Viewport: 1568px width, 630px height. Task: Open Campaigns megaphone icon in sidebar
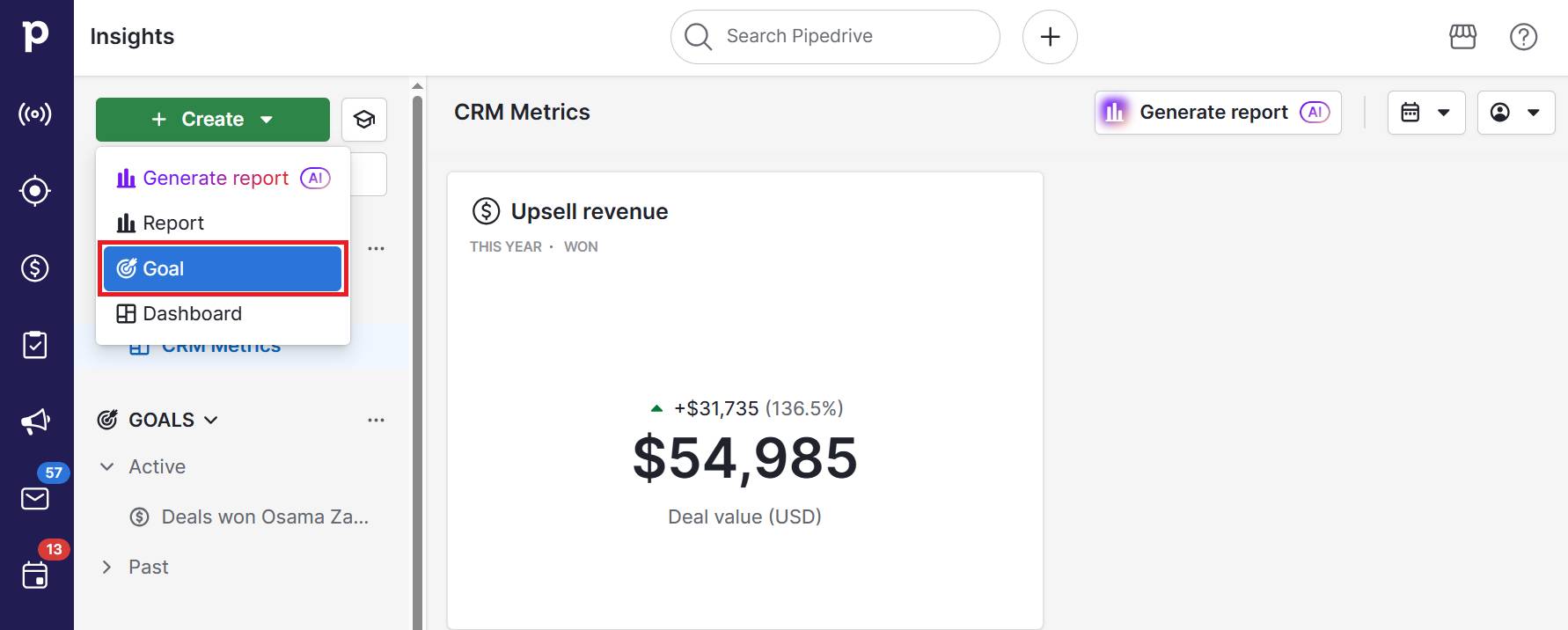point(35,421)
